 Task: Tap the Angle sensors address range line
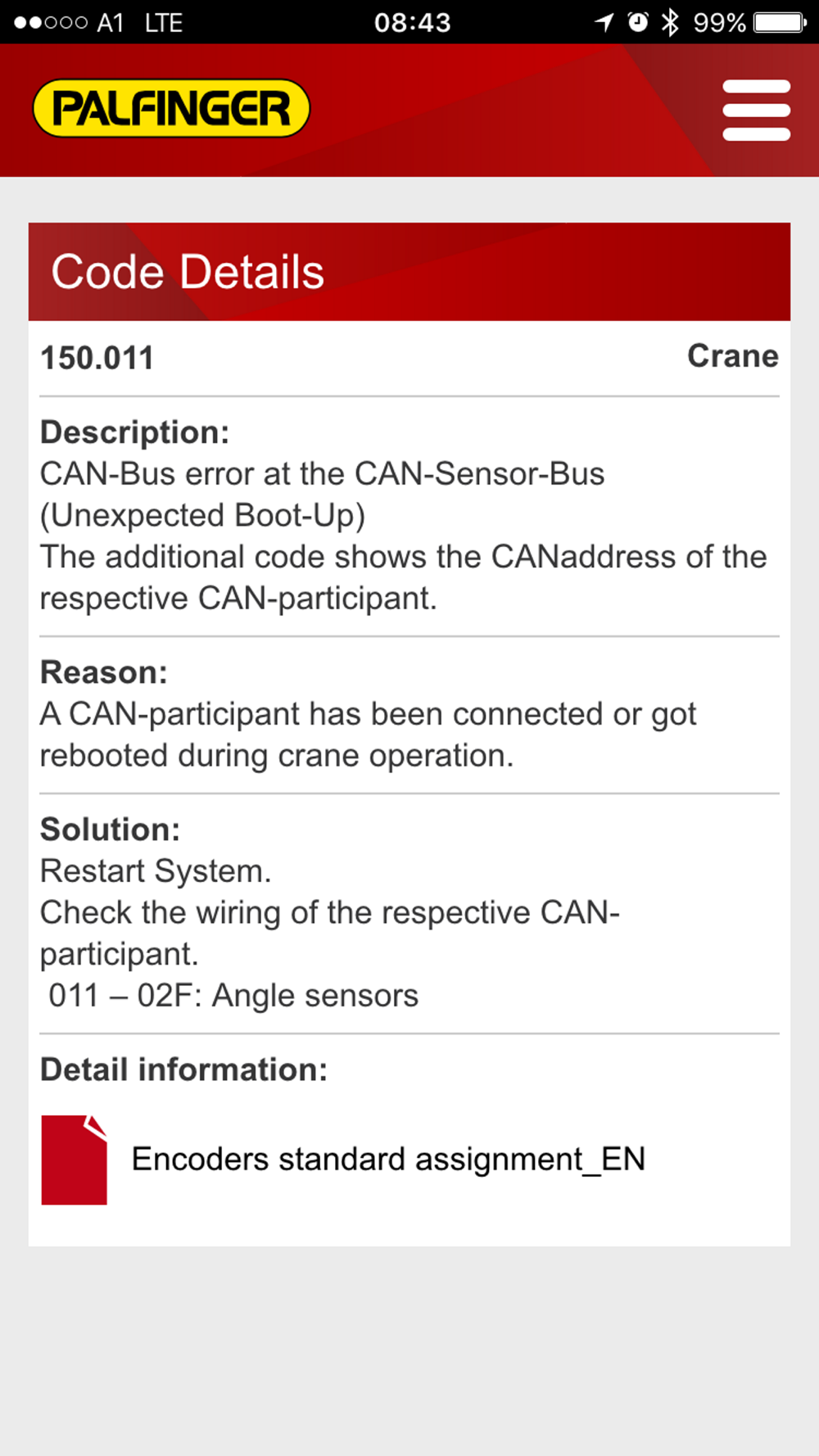[233, 996]
